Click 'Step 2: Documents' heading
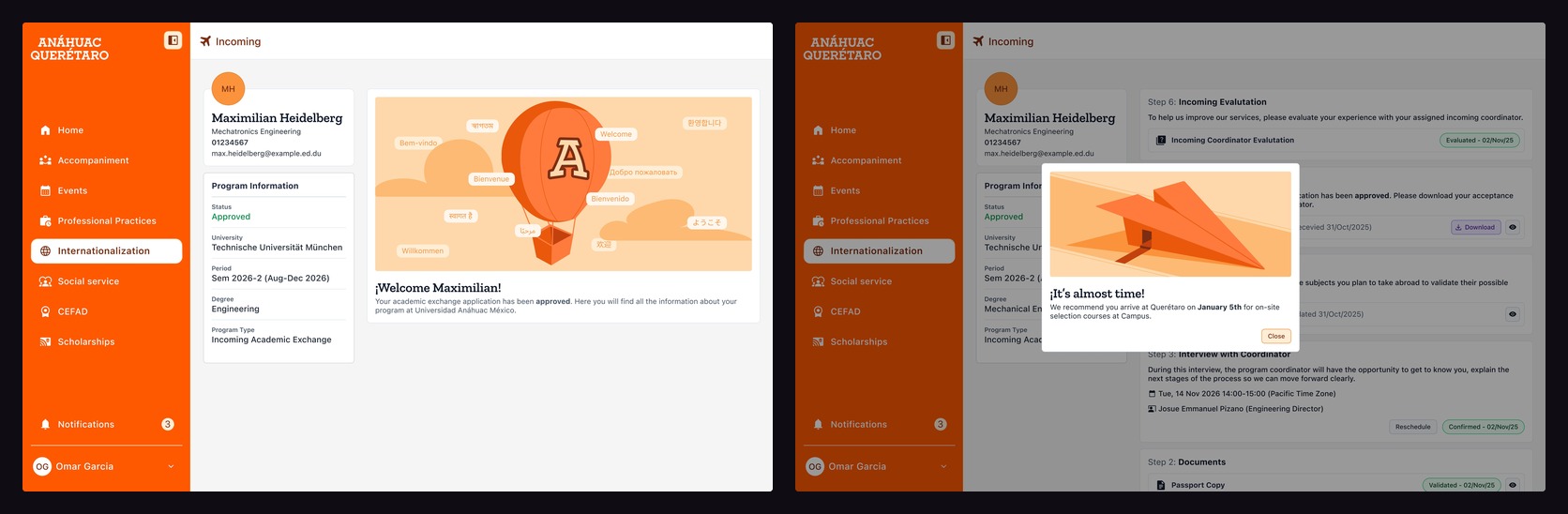The width and height of the screenshot is (1568, 514). click(1186, 462)
